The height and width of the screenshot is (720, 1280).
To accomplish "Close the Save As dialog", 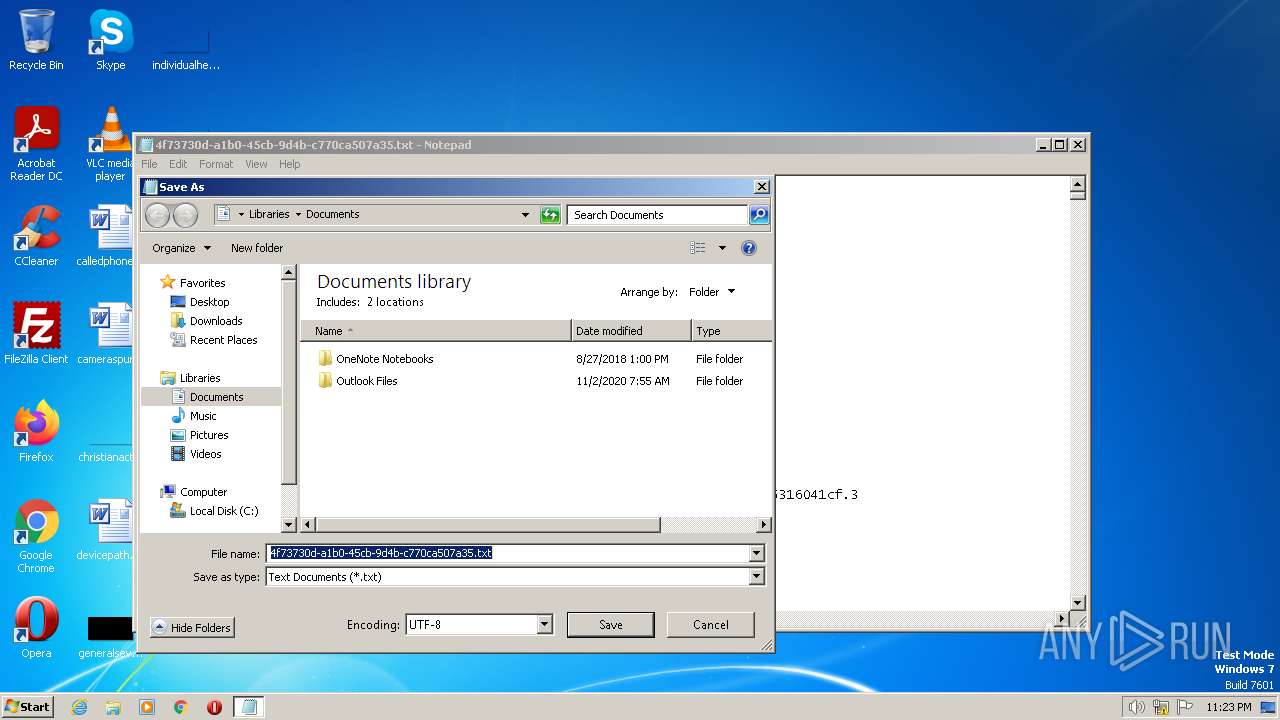I will tap(761, 187).
